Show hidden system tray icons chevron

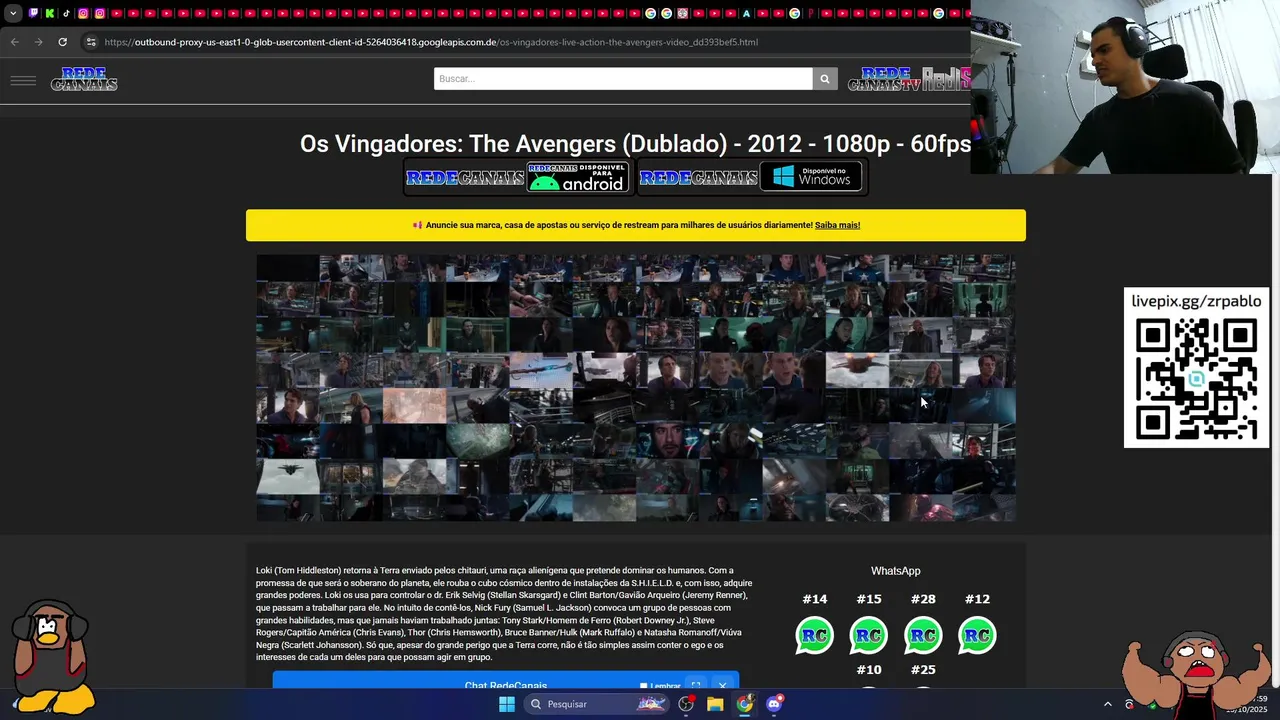1107,704
